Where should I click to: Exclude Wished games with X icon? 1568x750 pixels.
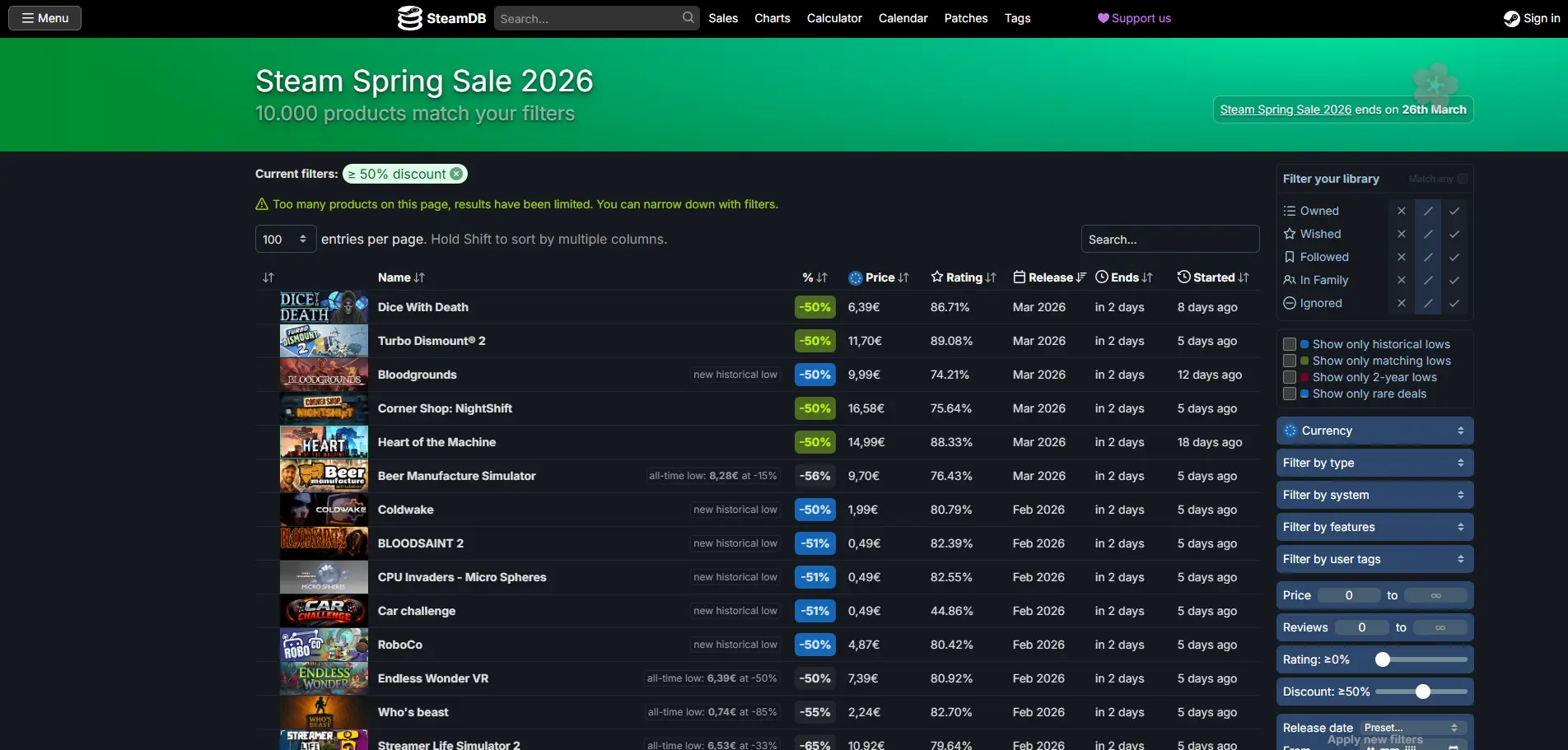point(1402,234)
